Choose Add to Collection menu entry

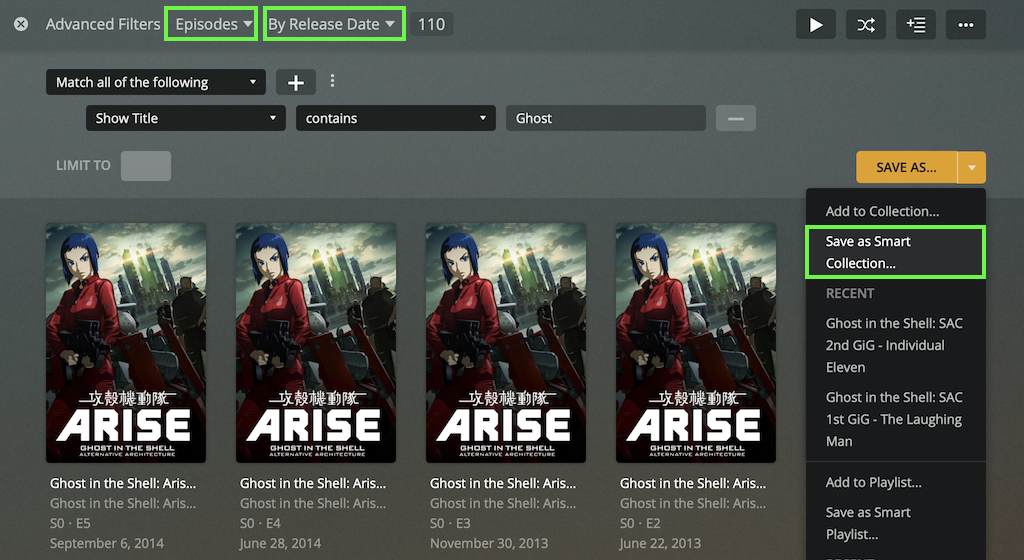[x=895, y=211]
